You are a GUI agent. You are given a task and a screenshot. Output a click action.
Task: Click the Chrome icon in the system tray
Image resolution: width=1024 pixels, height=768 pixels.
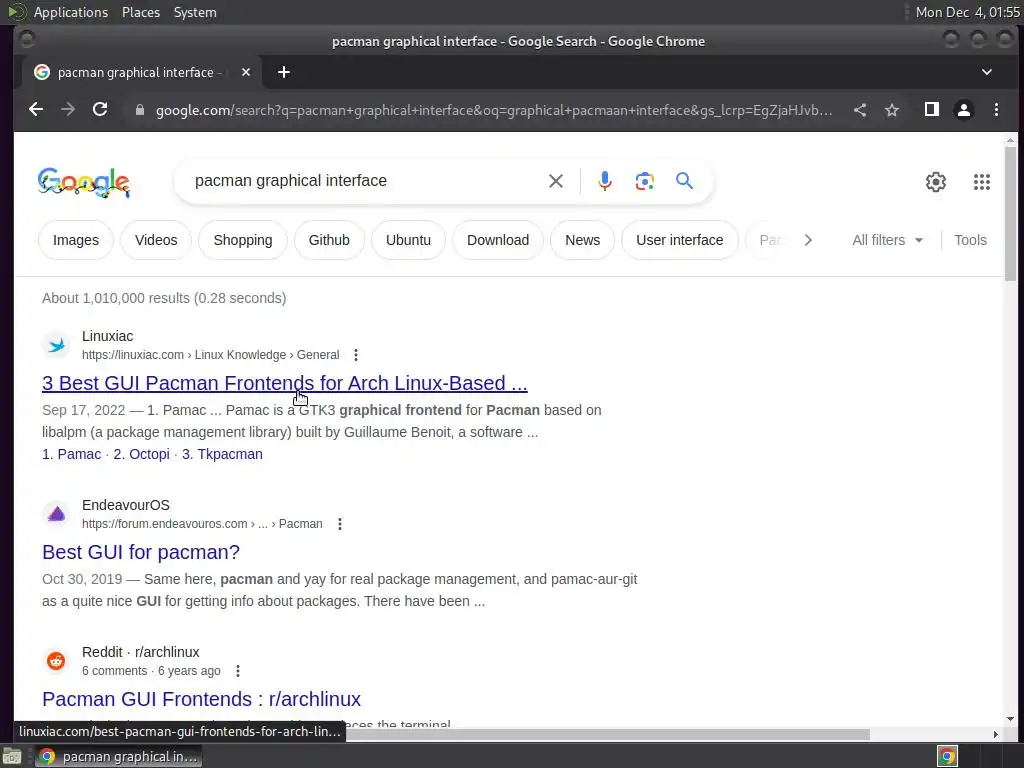point(947,756)
